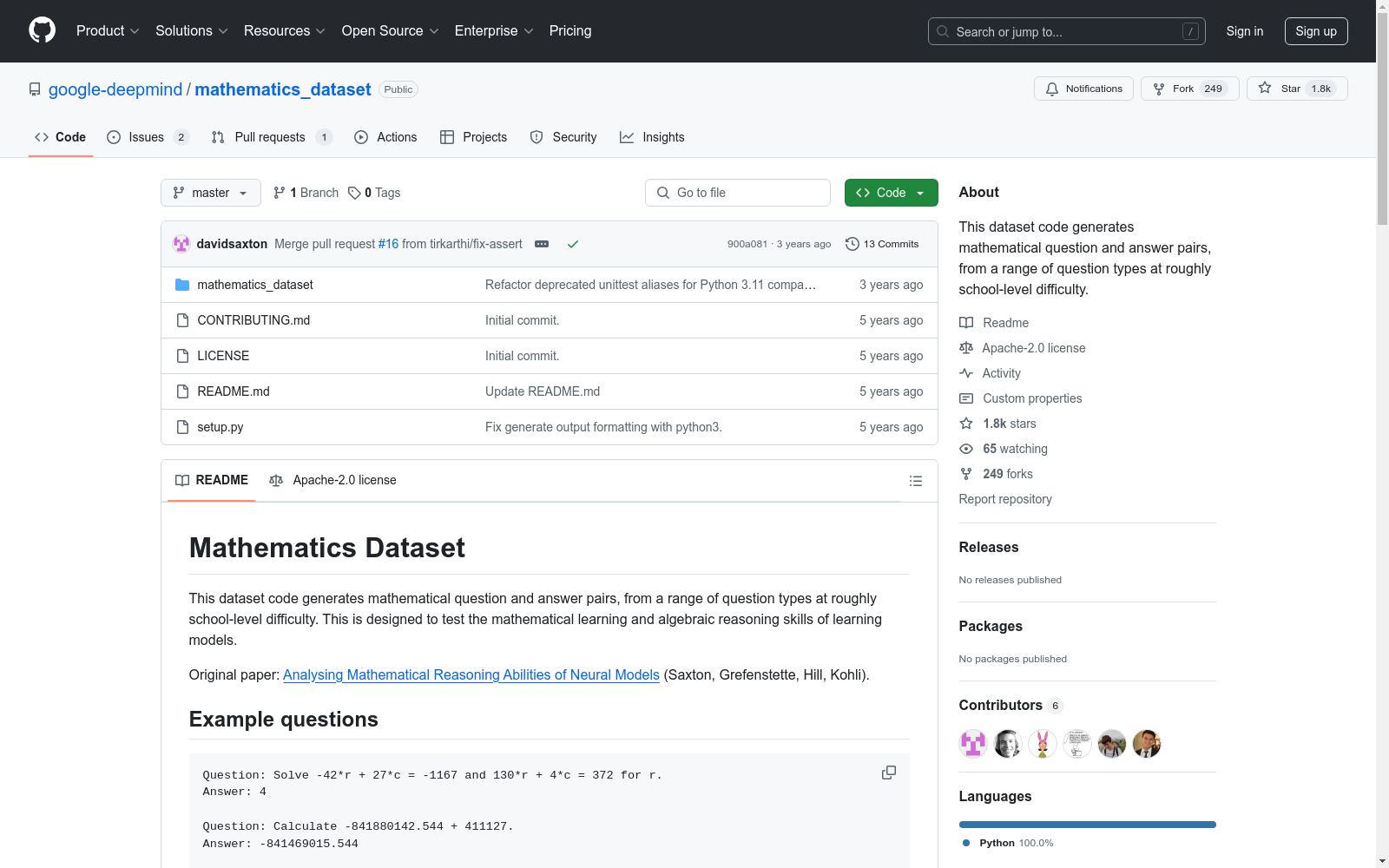The image size is (1389, 868).
Task: Click the README.md file icon
Action: click(182, 391)
